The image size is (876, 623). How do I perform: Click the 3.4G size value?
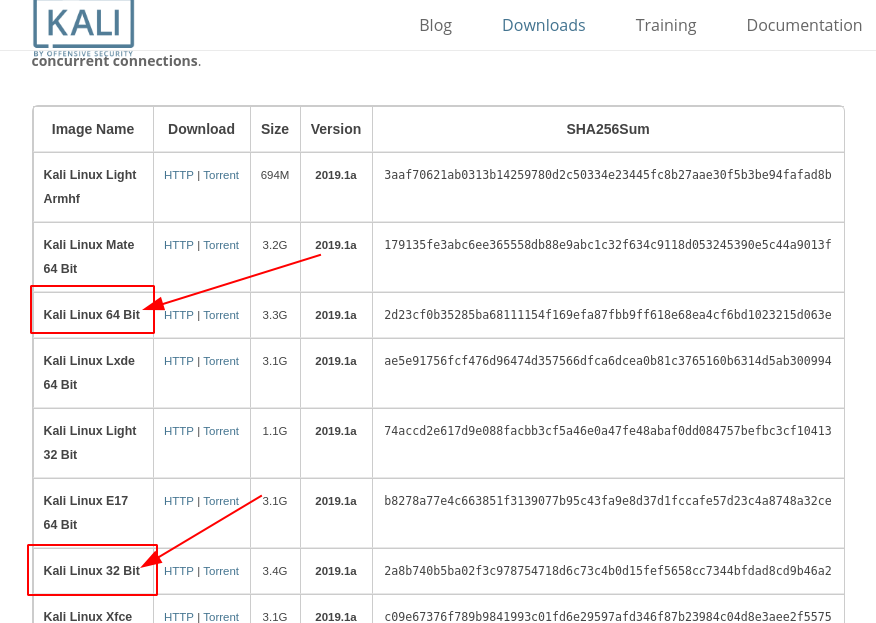pyautogui.click(x=275, y=571)
